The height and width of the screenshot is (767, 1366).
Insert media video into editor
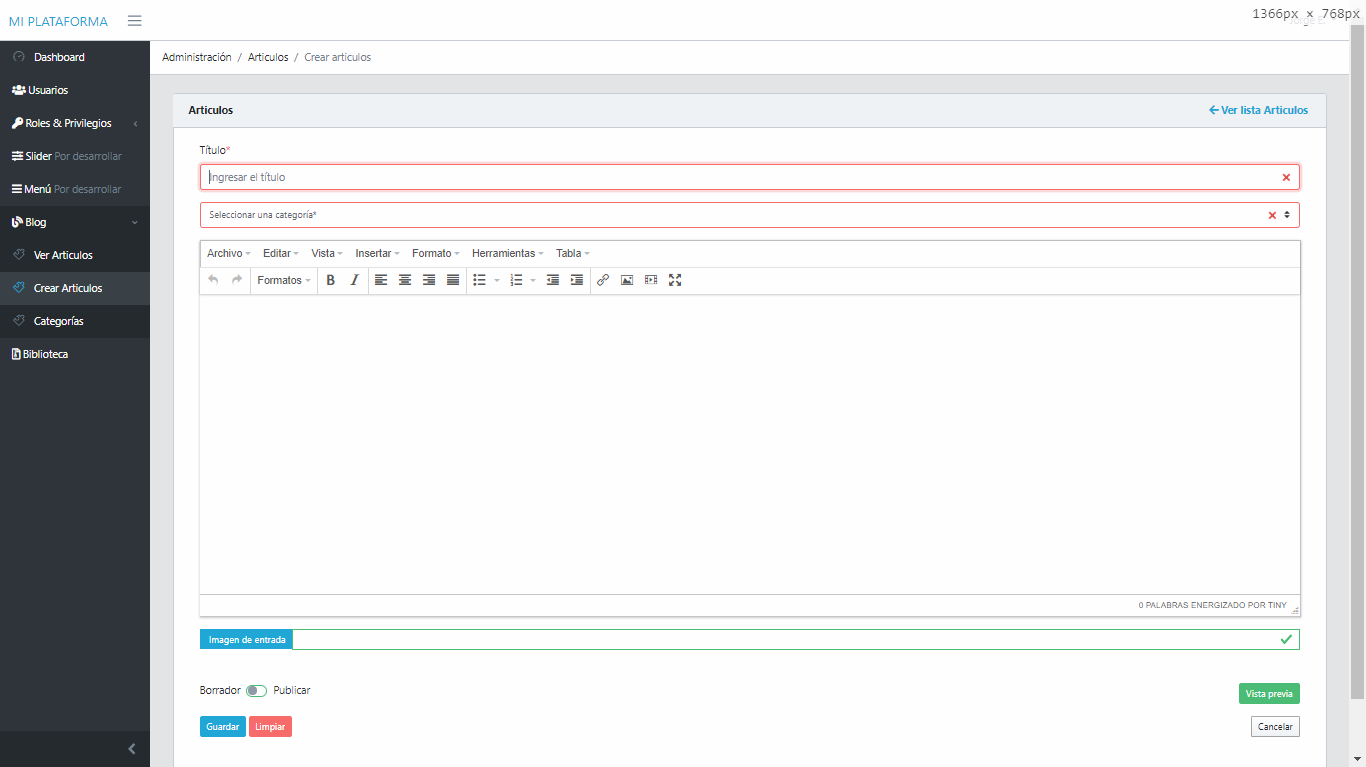[651, 280]
